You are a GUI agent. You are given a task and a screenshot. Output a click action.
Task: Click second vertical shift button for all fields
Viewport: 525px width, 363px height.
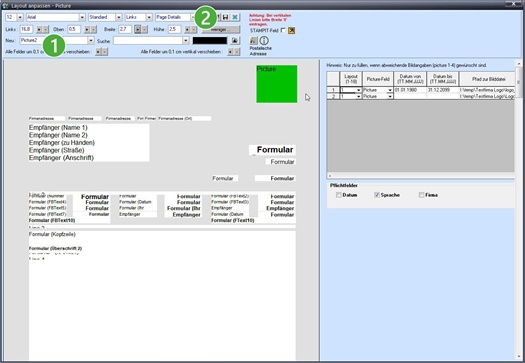point(237,52)
